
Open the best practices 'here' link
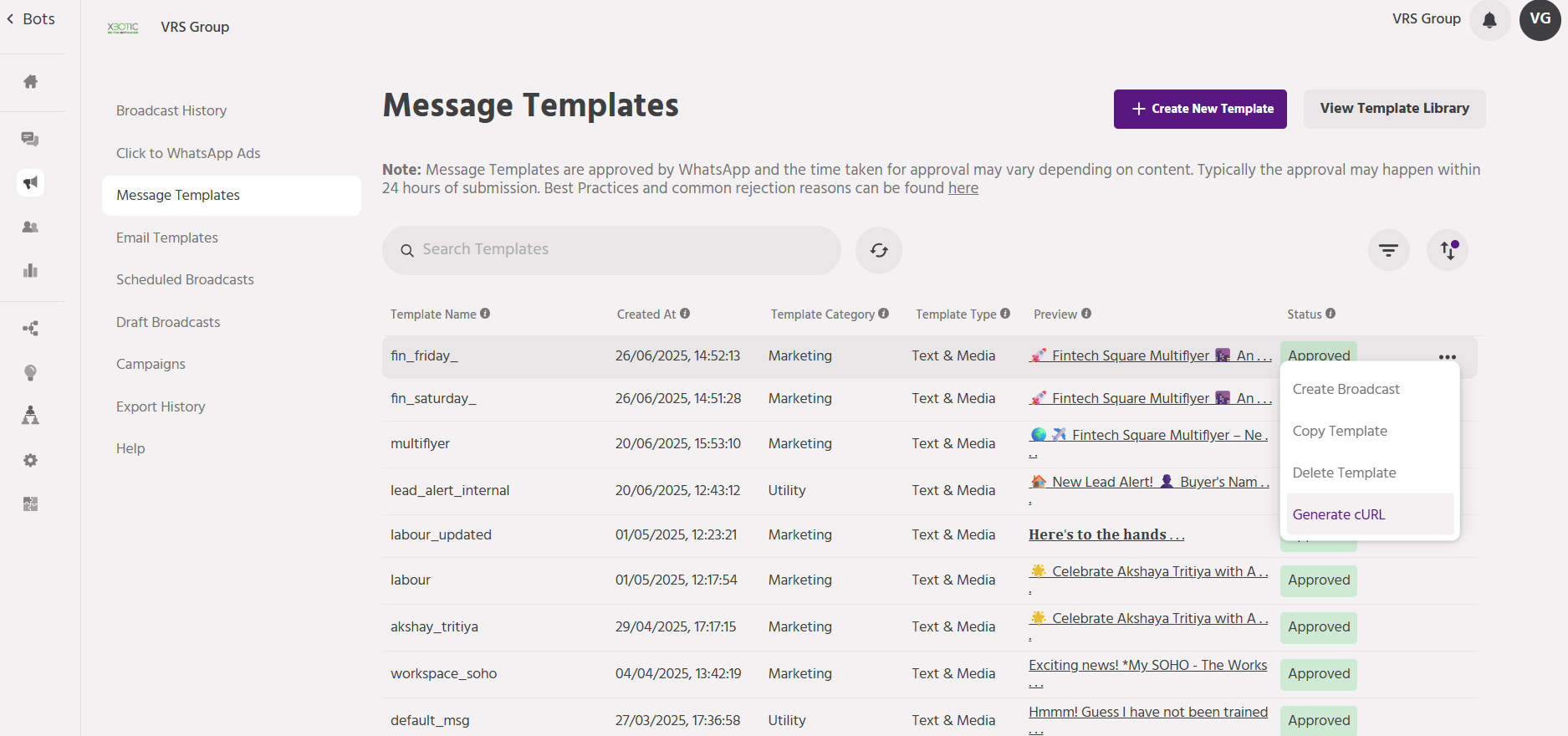coord(963,188)
